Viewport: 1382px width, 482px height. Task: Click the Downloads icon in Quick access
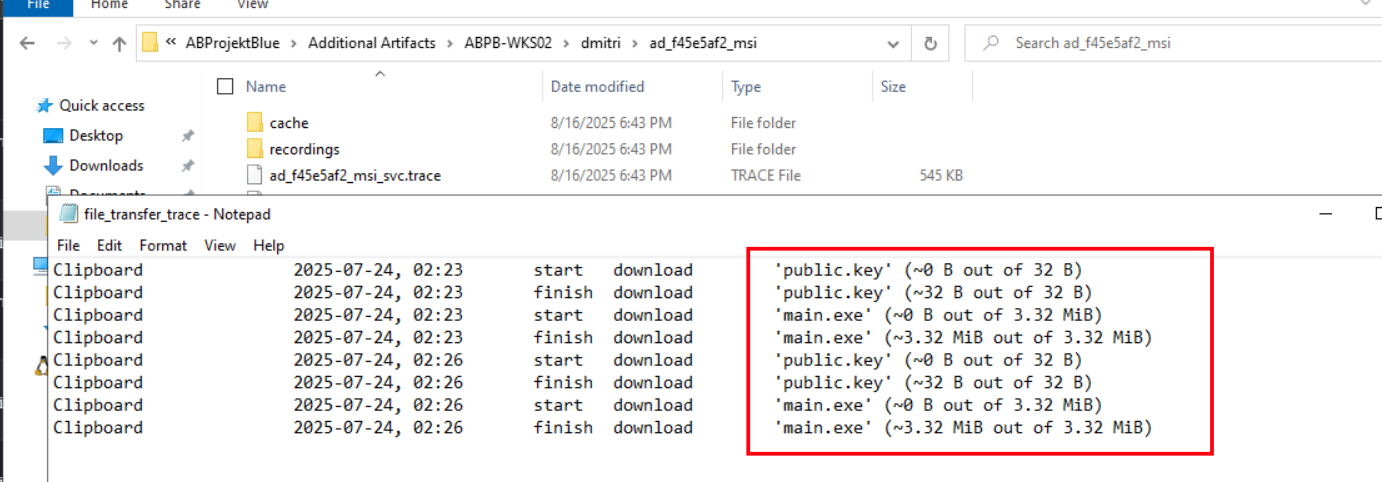(x=53, y=166)
